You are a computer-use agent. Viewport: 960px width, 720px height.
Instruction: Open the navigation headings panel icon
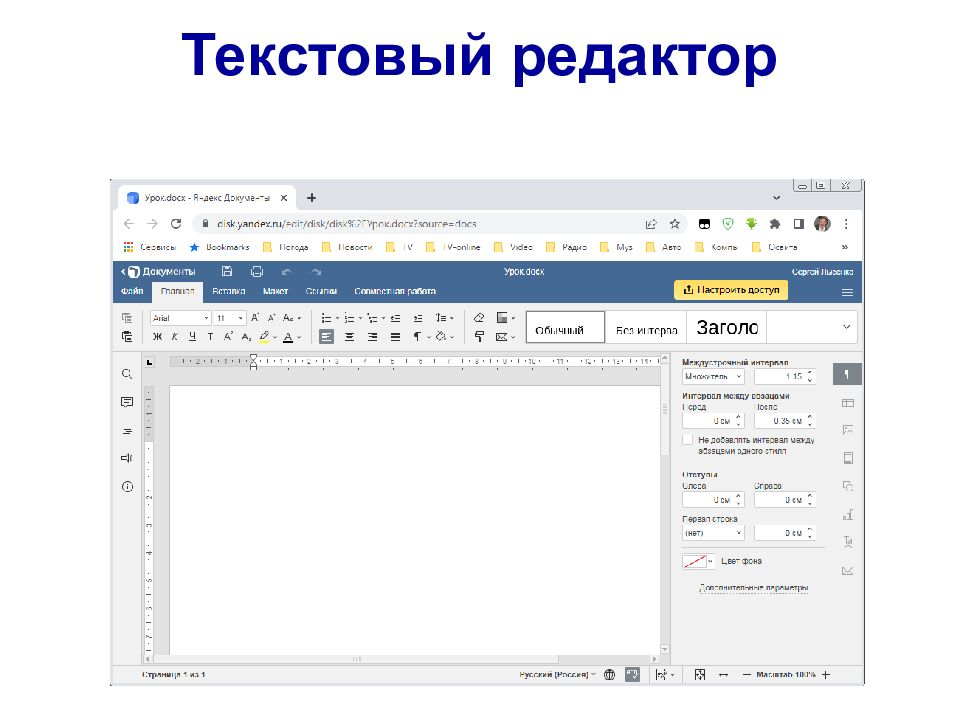pos(127,431)
